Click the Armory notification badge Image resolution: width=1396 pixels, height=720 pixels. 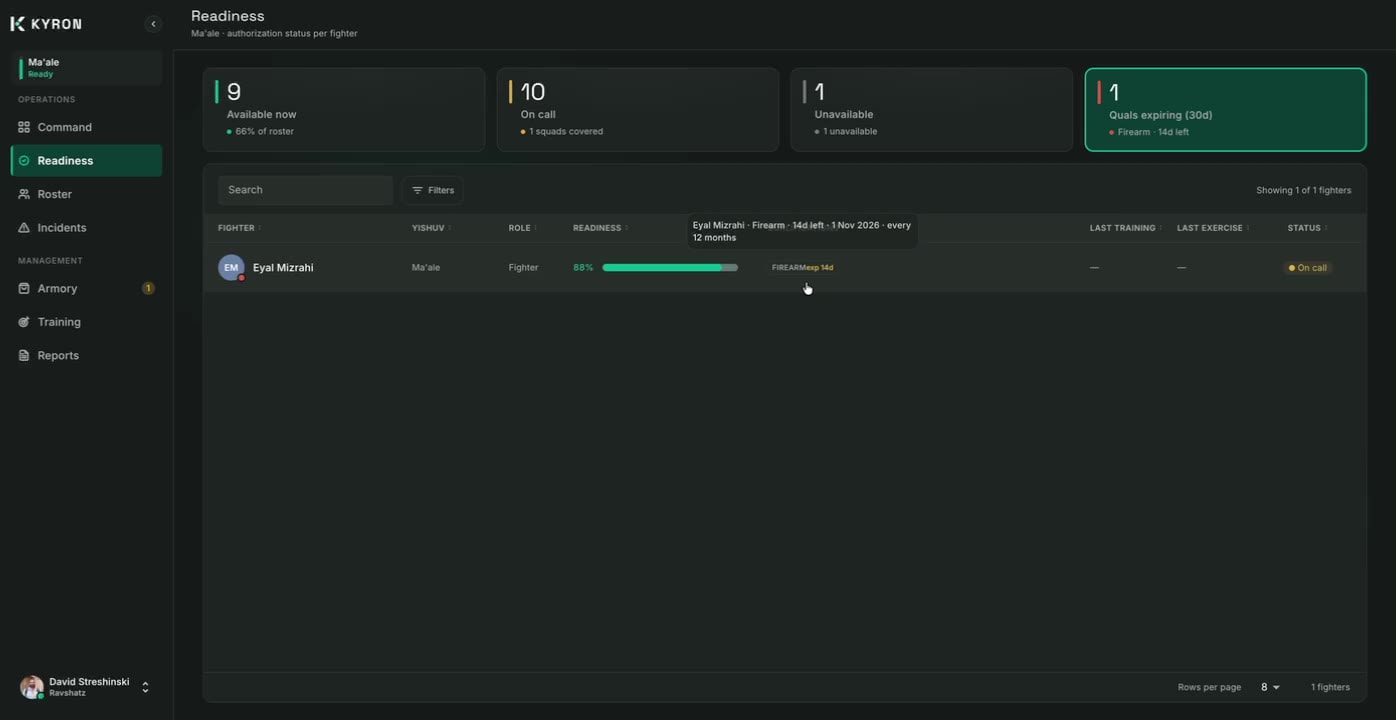click(x=148, y=289)
